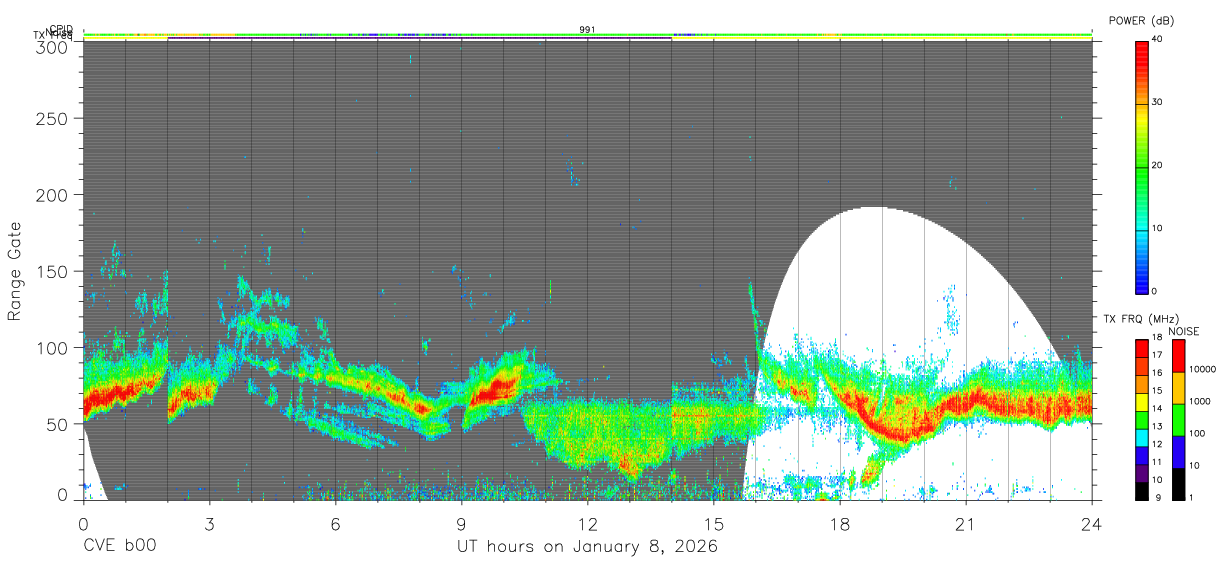
Task: Select the 11 label on the TX FRQ legend
Action: [x=1158, y=462]
